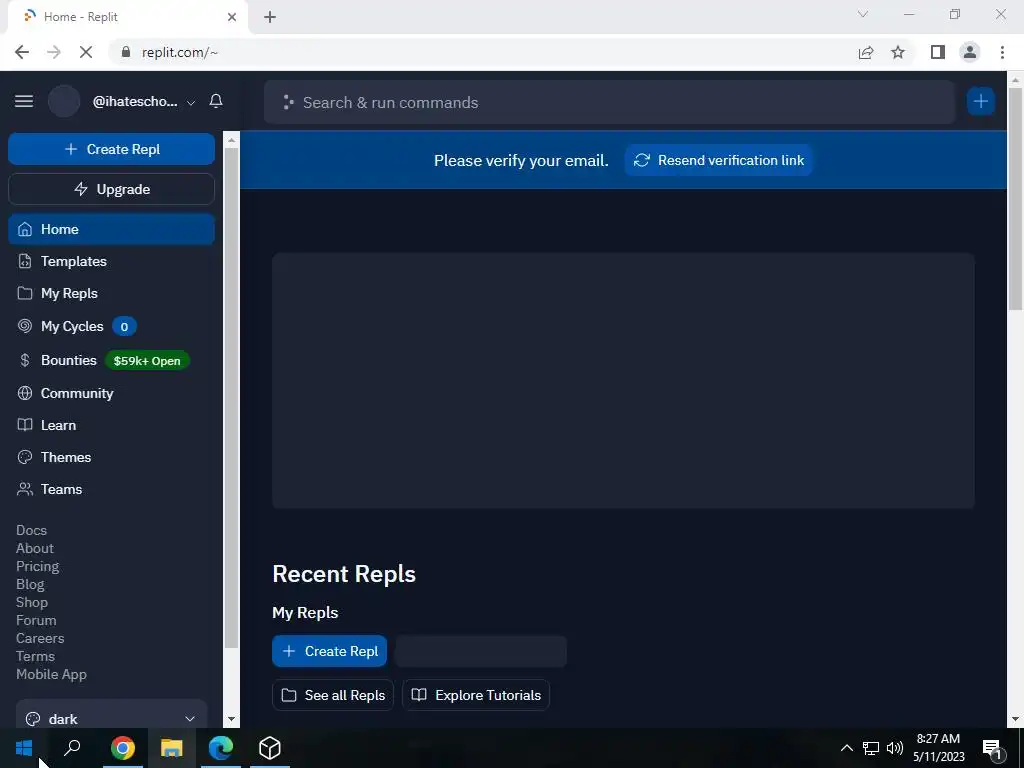Open Community in sidebar
Image resolution: width=1024 pixels, height=768 pixels.
tap(112, 393)
